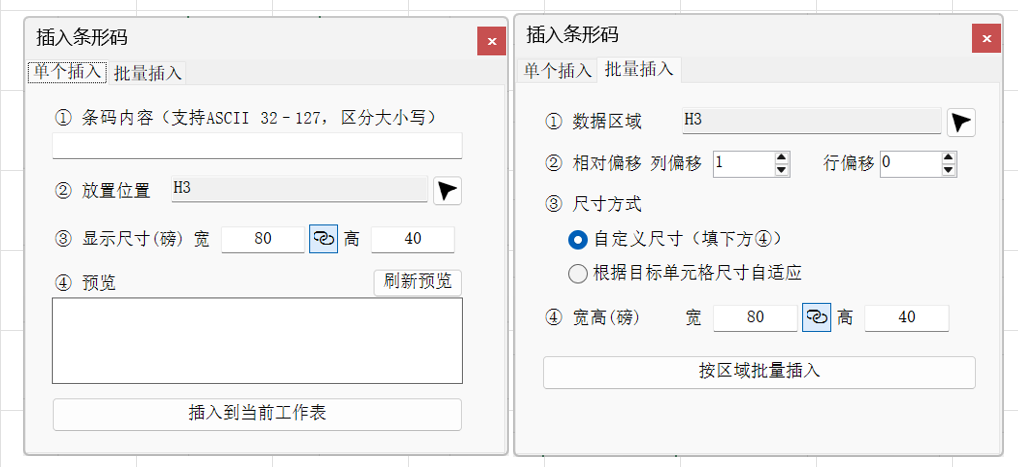Toggle the width-height link icon in right dialog
1018x467 pixels.
[x=816, y=317]
